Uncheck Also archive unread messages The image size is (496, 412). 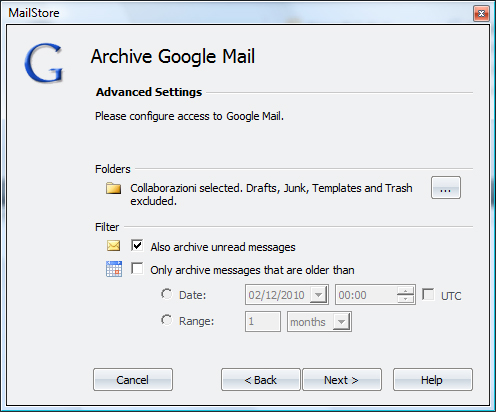pyautogui.click(x=137, y=245)
